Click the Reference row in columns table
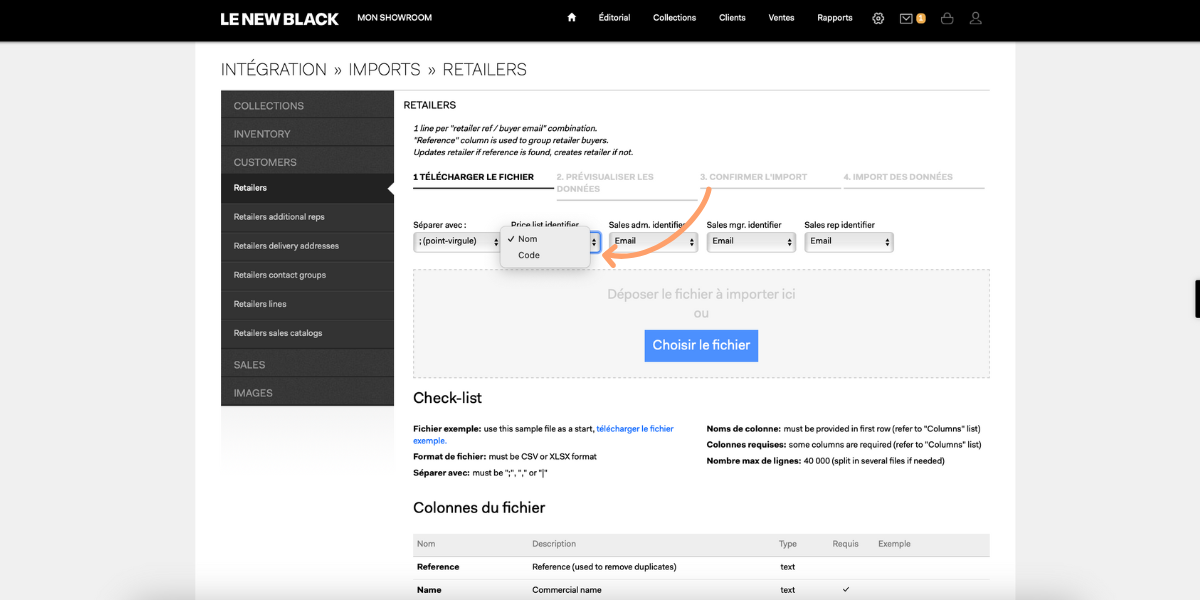This screenshot has height=600, width=1200. [701, 567]
